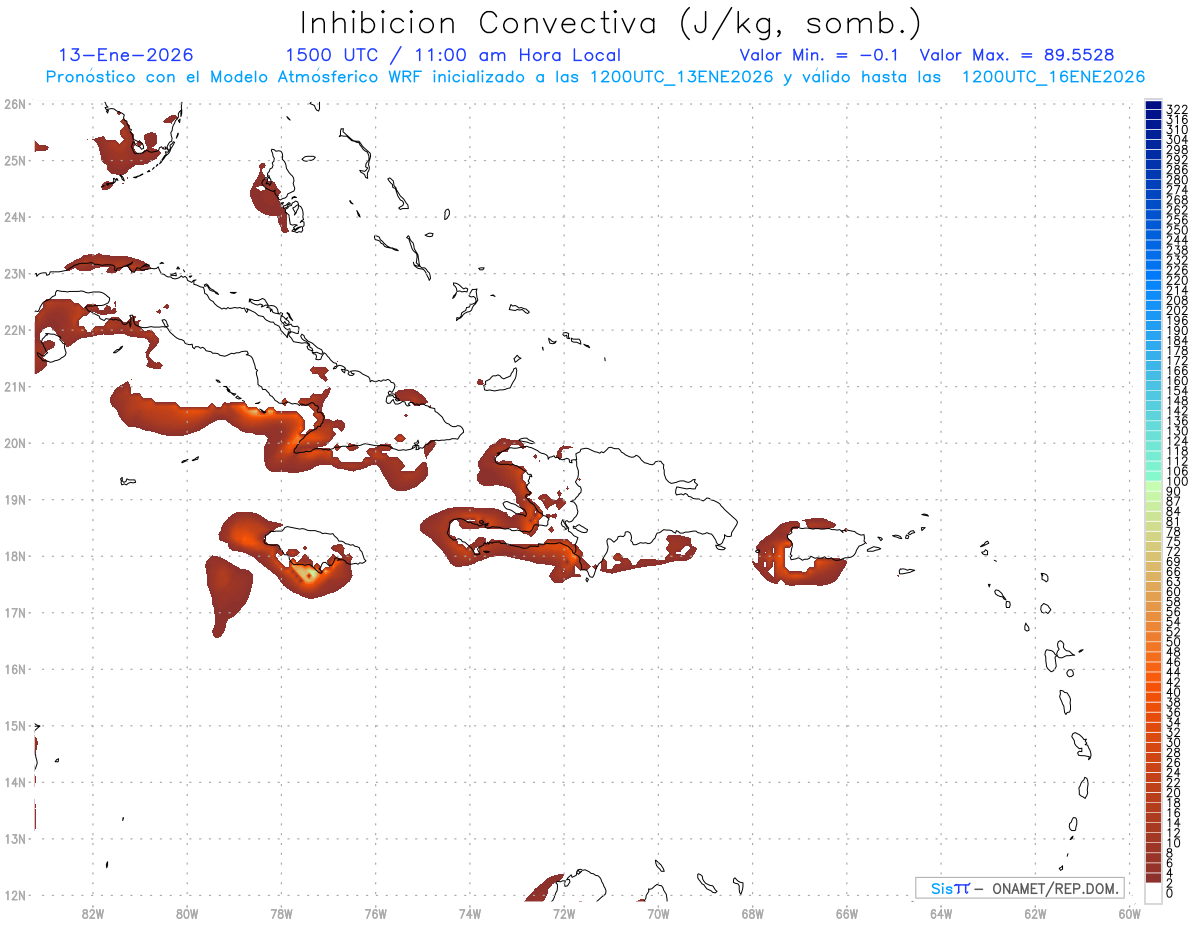The width and height of the screenshot is (1200, 927).
Task: Click the "70W" longitude label
Action: tap(658, 914)
